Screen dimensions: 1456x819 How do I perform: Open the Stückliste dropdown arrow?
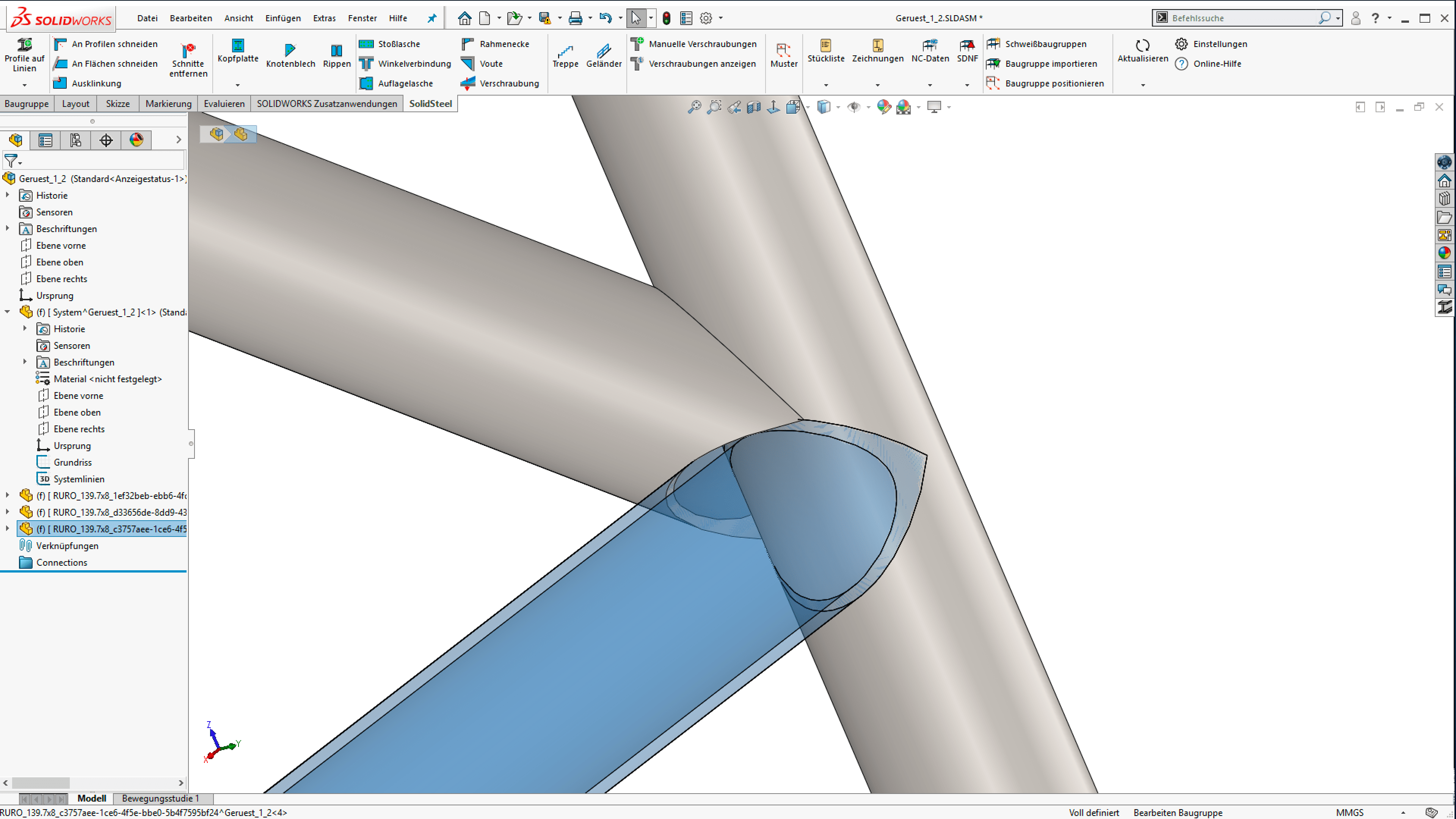(x=826, y=85)
